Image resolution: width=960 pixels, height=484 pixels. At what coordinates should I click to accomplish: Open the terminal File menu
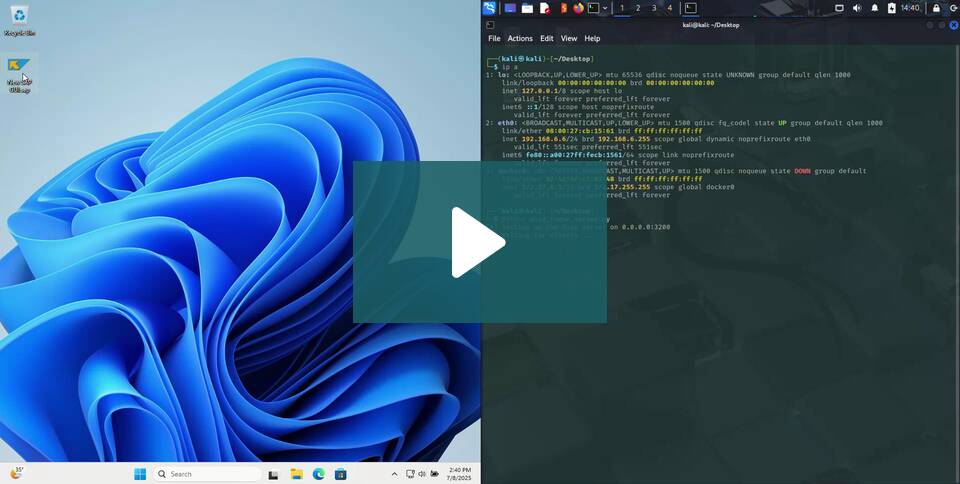tap(494, 38)
